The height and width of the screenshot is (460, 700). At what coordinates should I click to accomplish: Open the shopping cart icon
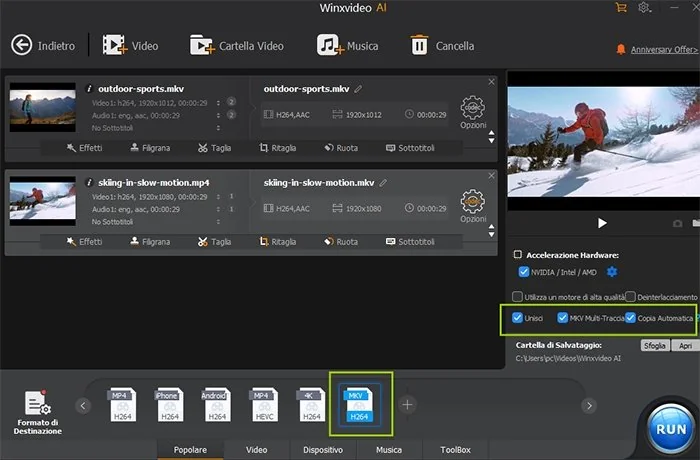click(x=621, y=8)
